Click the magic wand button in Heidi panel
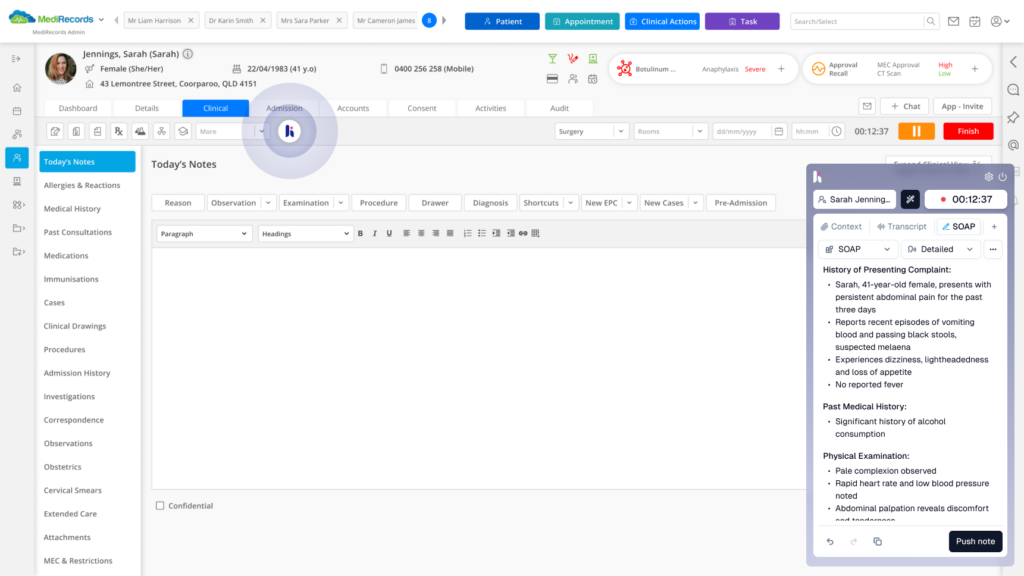Image resolution: width=1024 pixels, height=576 pixels. point(910,199)
